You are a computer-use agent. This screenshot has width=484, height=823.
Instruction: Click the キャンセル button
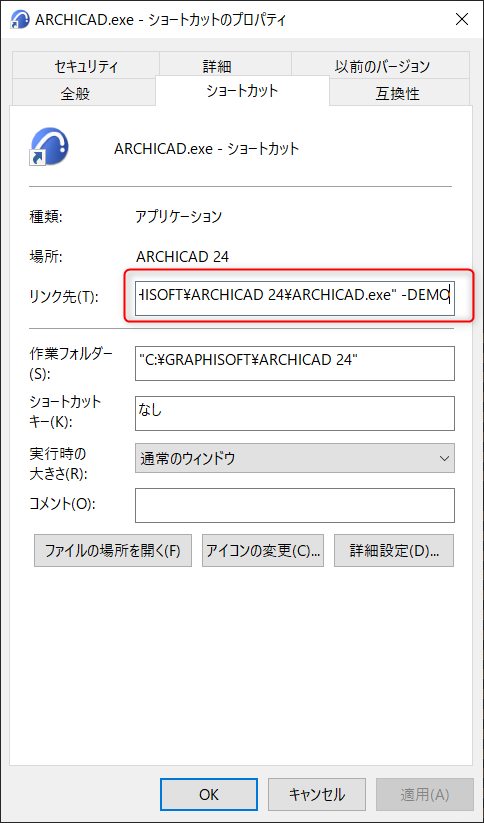click(317, 795)
